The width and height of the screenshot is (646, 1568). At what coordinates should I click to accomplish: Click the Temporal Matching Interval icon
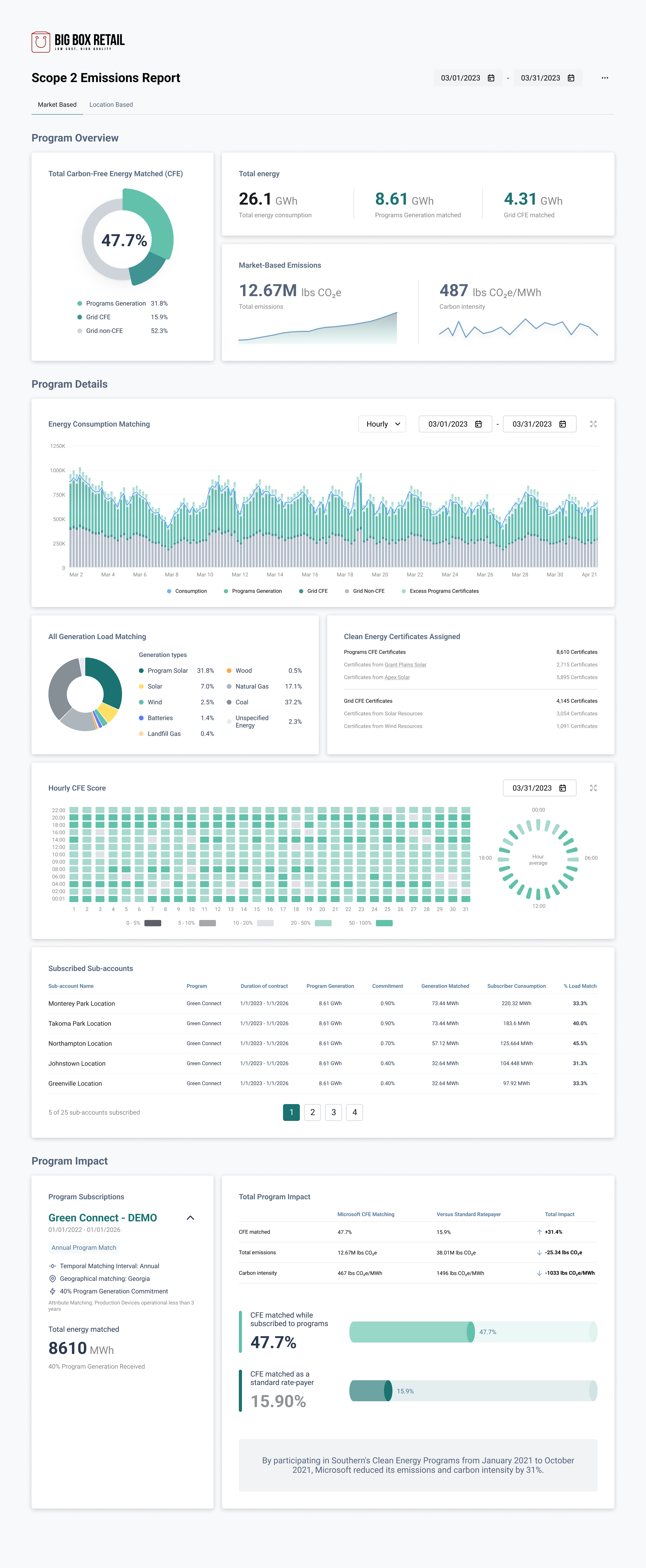click(52, 1266)
